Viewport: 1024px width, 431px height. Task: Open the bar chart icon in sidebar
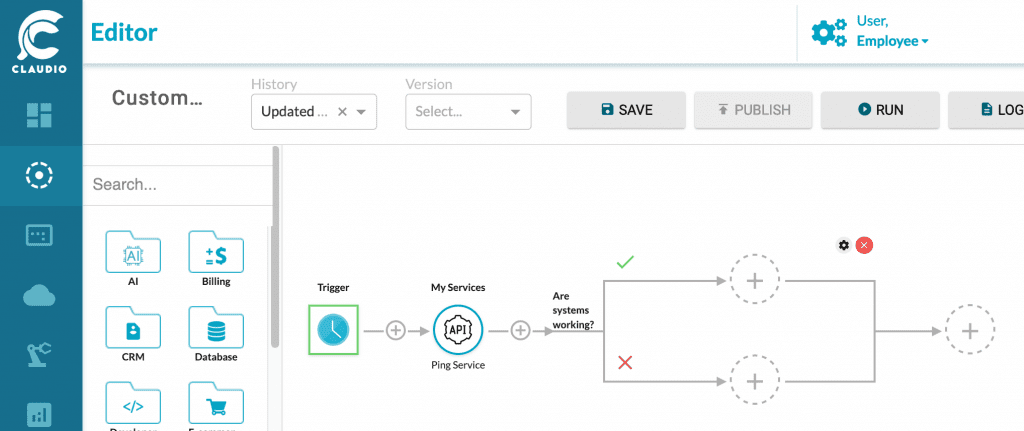[39, 415]
